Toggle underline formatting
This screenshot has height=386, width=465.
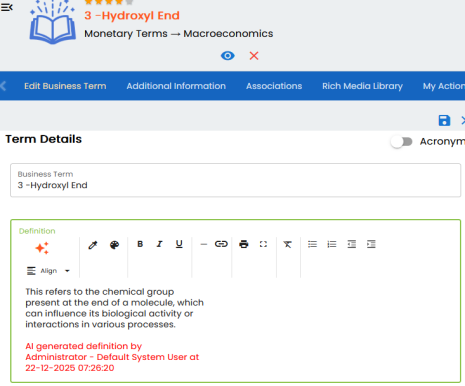pyautogui.click(x=179, y=244)
